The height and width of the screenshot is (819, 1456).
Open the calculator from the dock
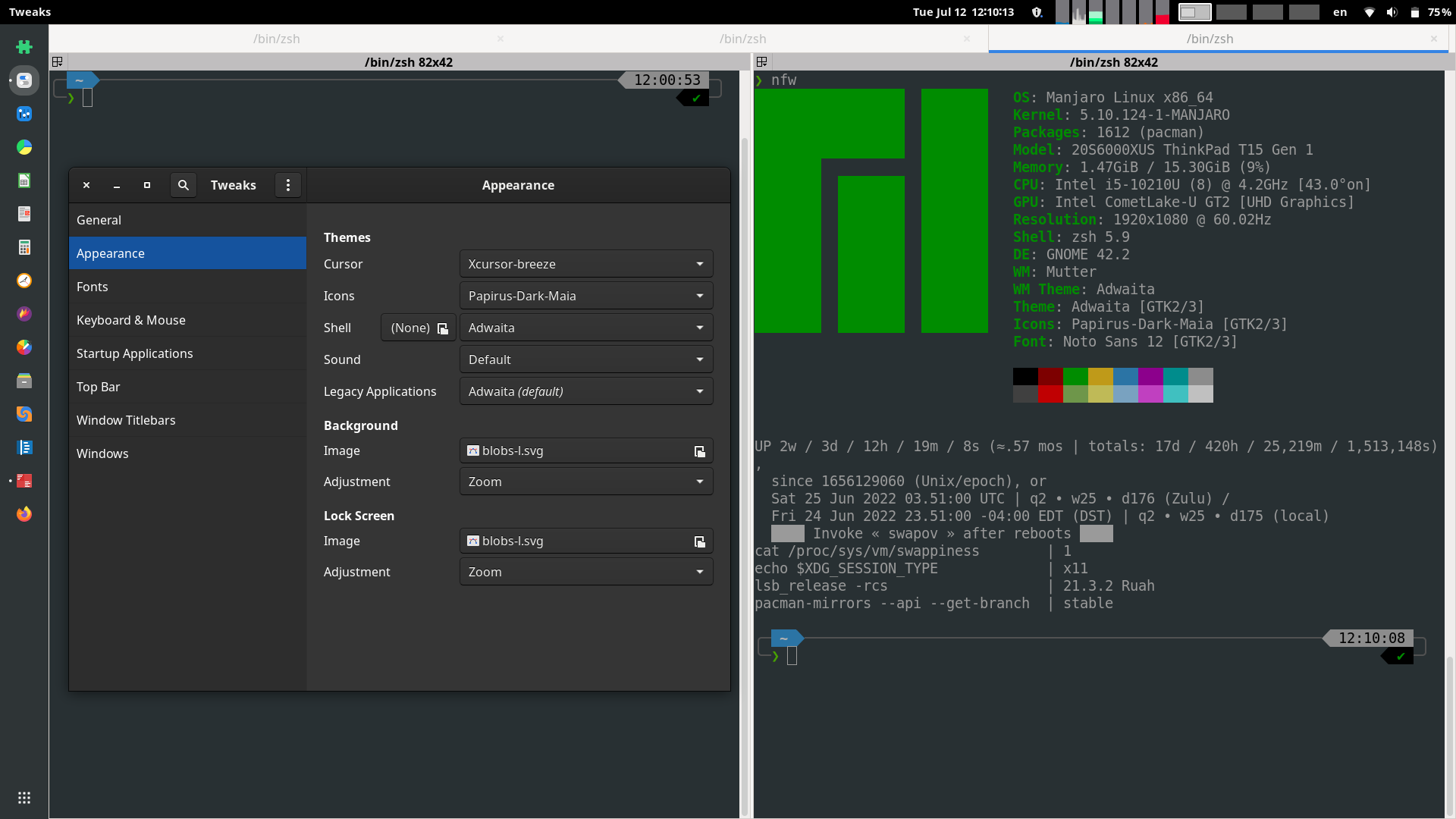pyautogui.click(x=24, y=247)
